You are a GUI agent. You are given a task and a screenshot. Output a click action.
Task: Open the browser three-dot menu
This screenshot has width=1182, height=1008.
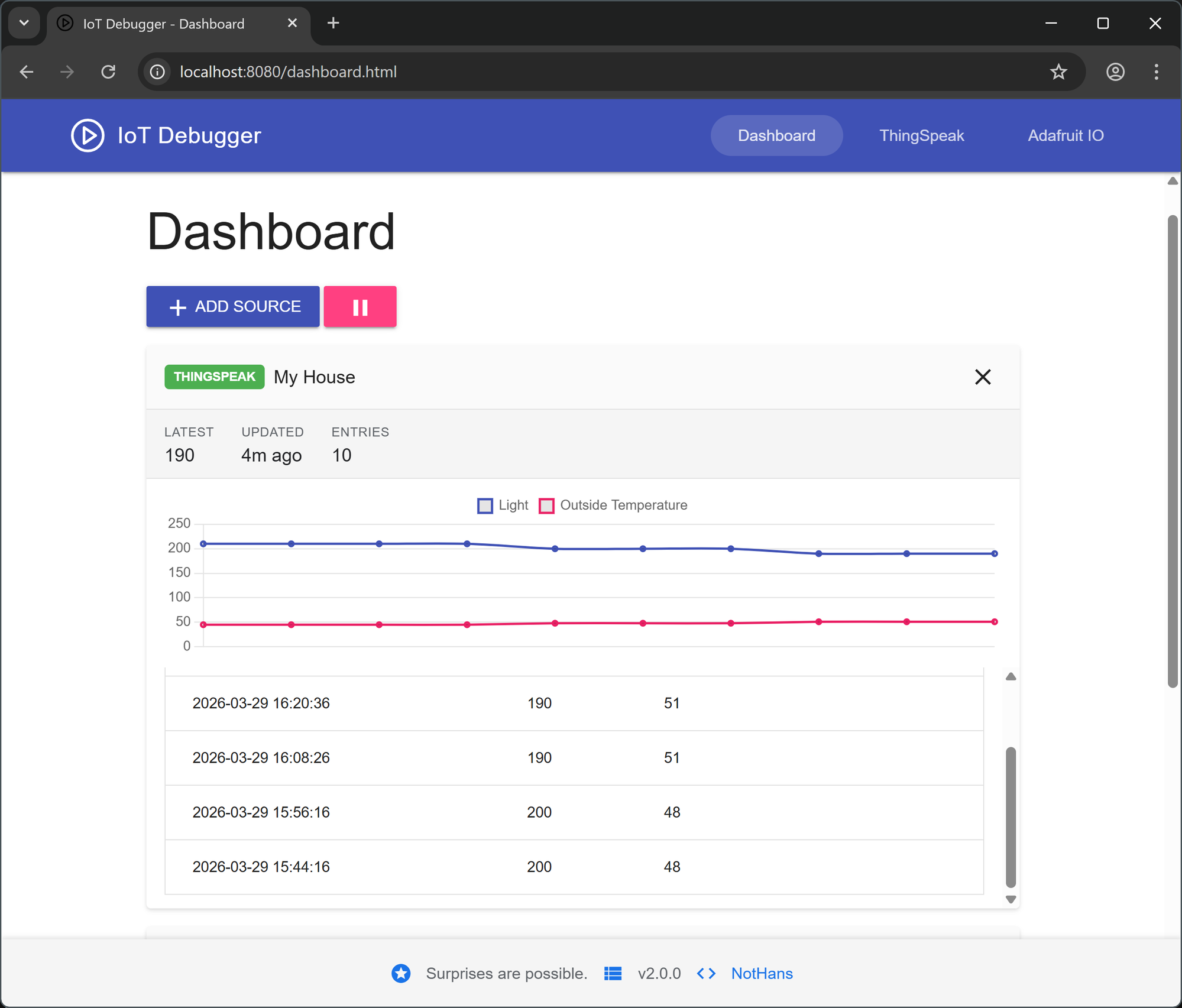pos(1157,72)
